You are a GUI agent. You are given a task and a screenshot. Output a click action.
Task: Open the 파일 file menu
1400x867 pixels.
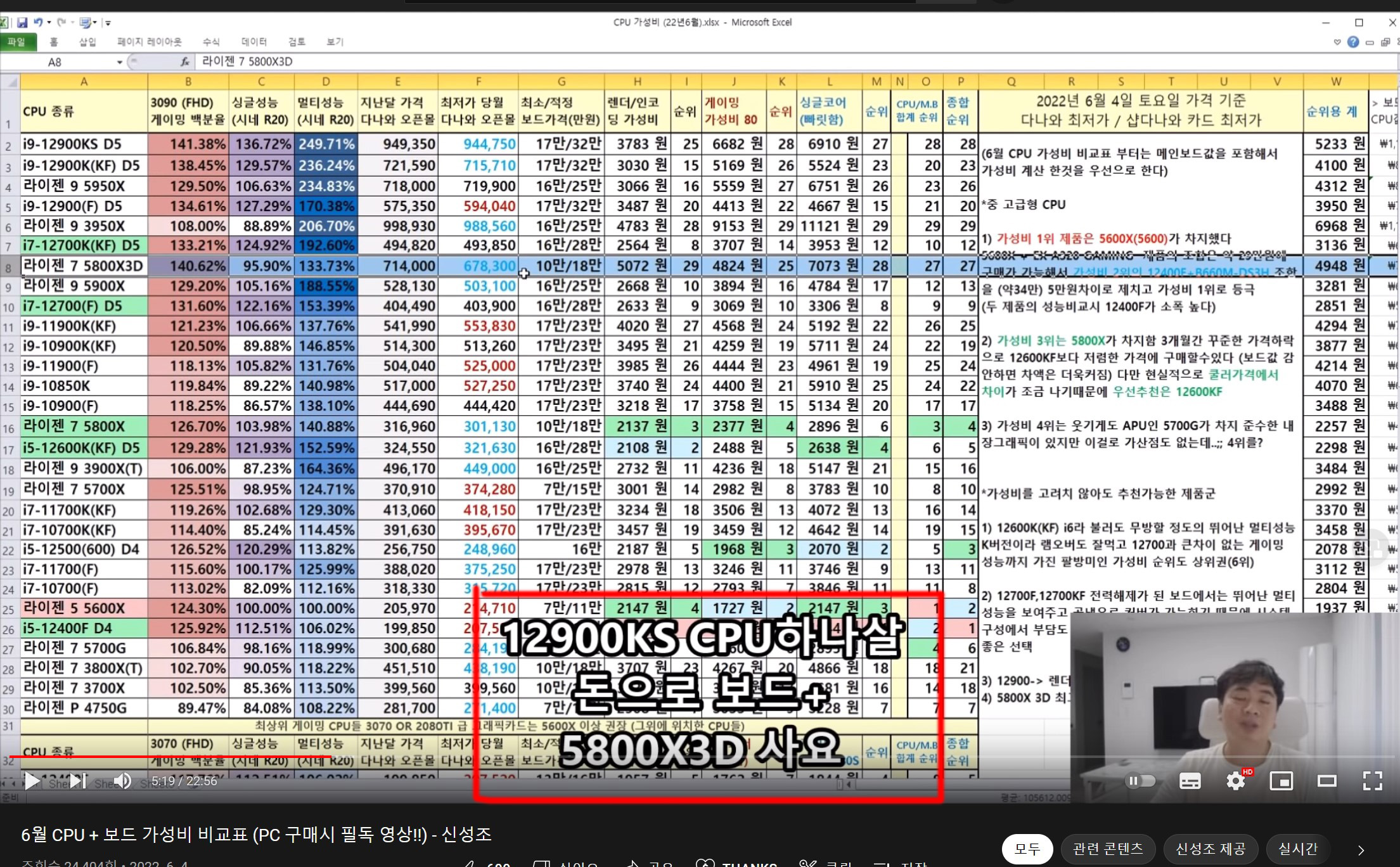tap(17, 42)
